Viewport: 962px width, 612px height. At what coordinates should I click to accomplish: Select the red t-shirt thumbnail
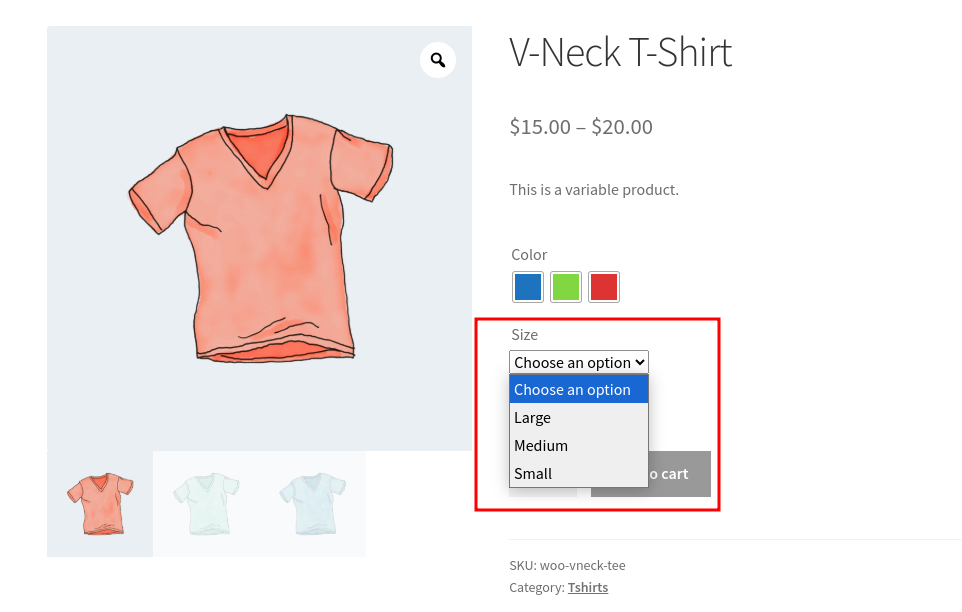pyautogui.click(x=100, y=504)
